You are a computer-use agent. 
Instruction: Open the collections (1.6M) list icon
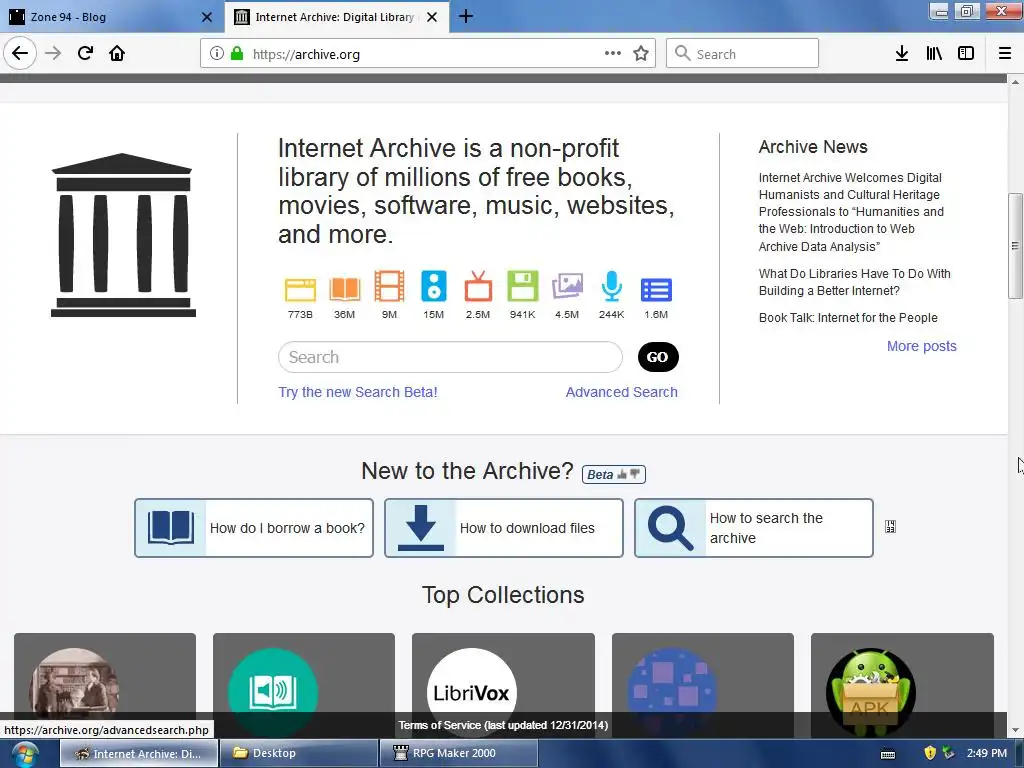pyautogui.click(x=656, y=290)
